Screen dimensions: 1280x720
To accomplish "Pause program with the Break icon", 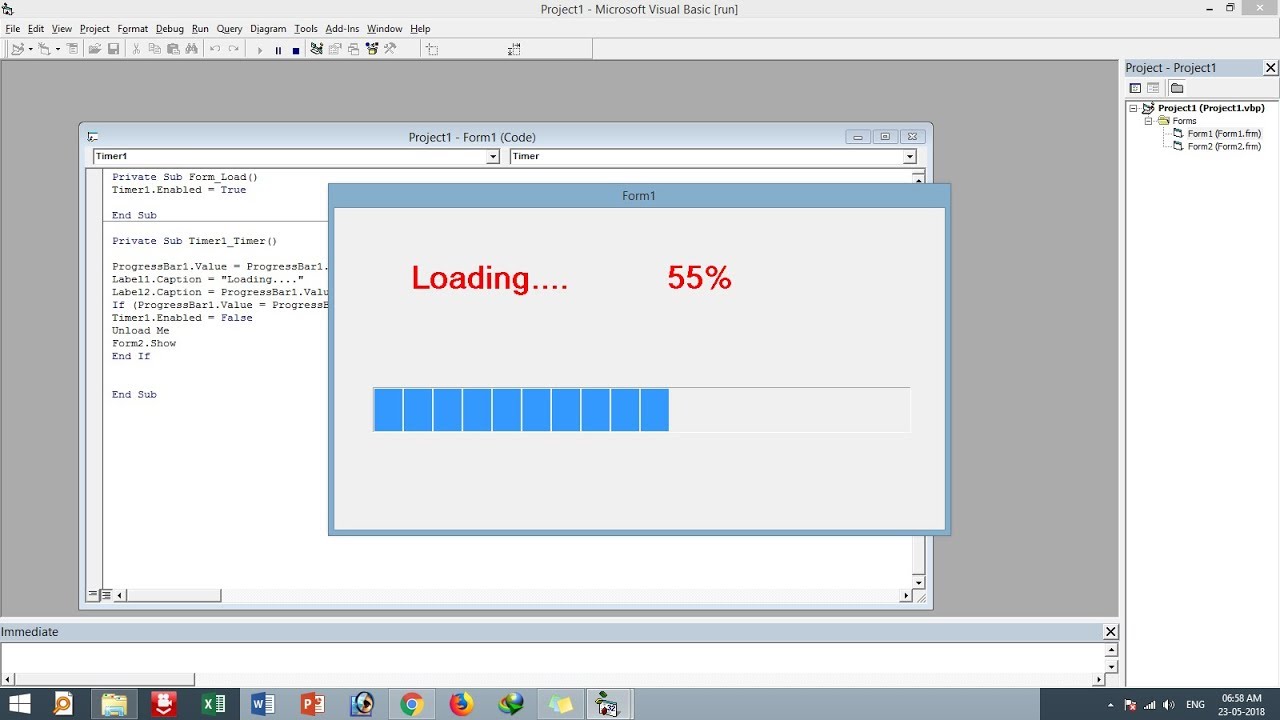I will tap(278, 50).
